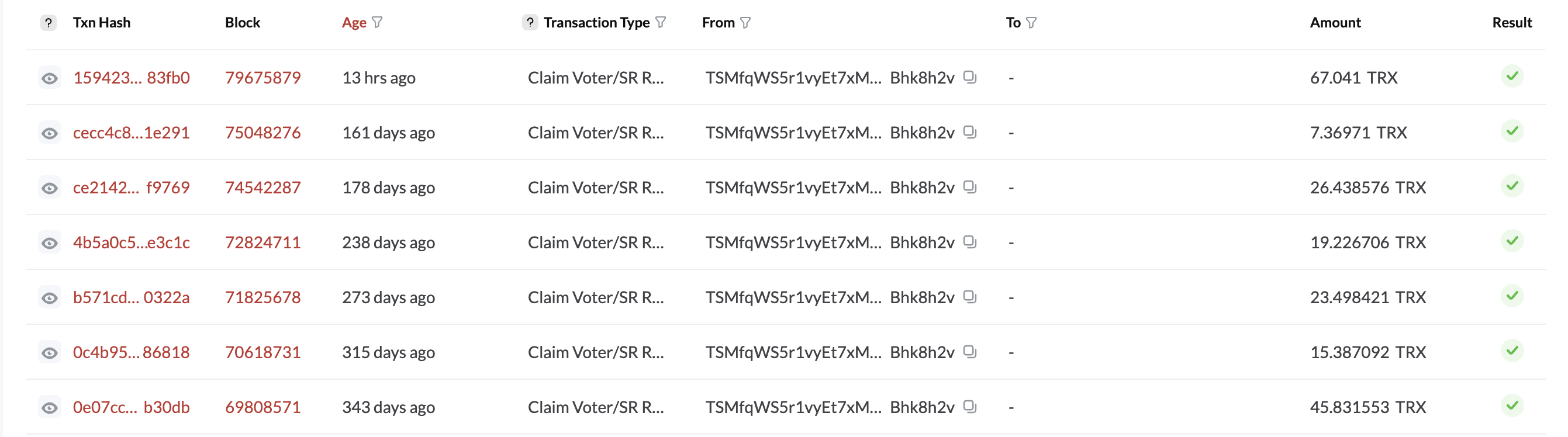Click the help icon beside Txn Hash
The height and width of the screenshot is (437, 1568).
tap(49, 23)
